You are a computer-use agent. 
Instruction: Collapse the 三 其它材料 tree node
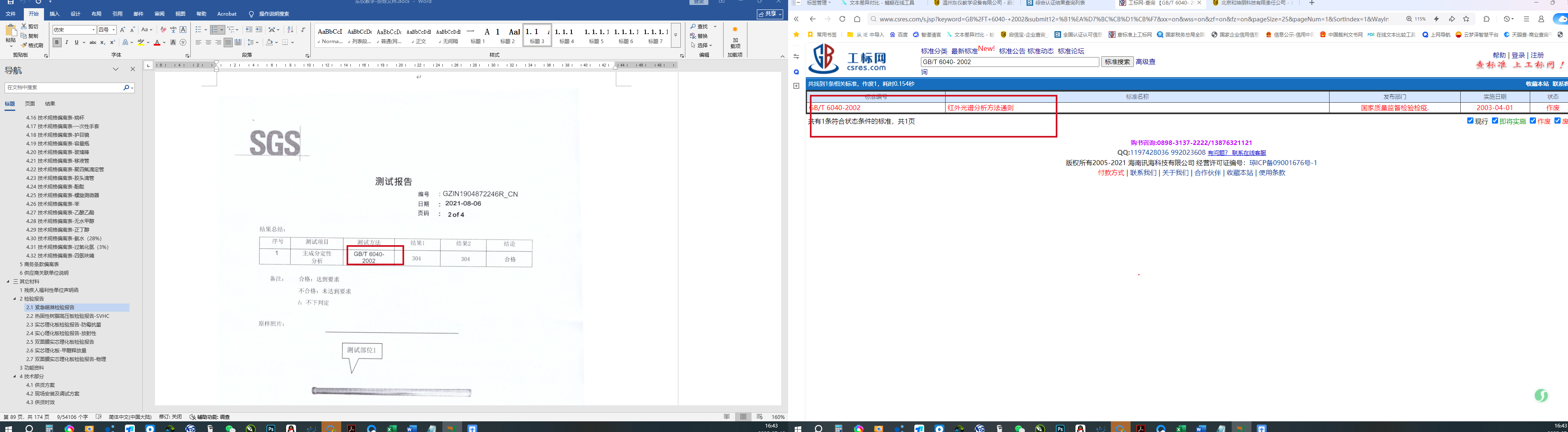point(9,282)
